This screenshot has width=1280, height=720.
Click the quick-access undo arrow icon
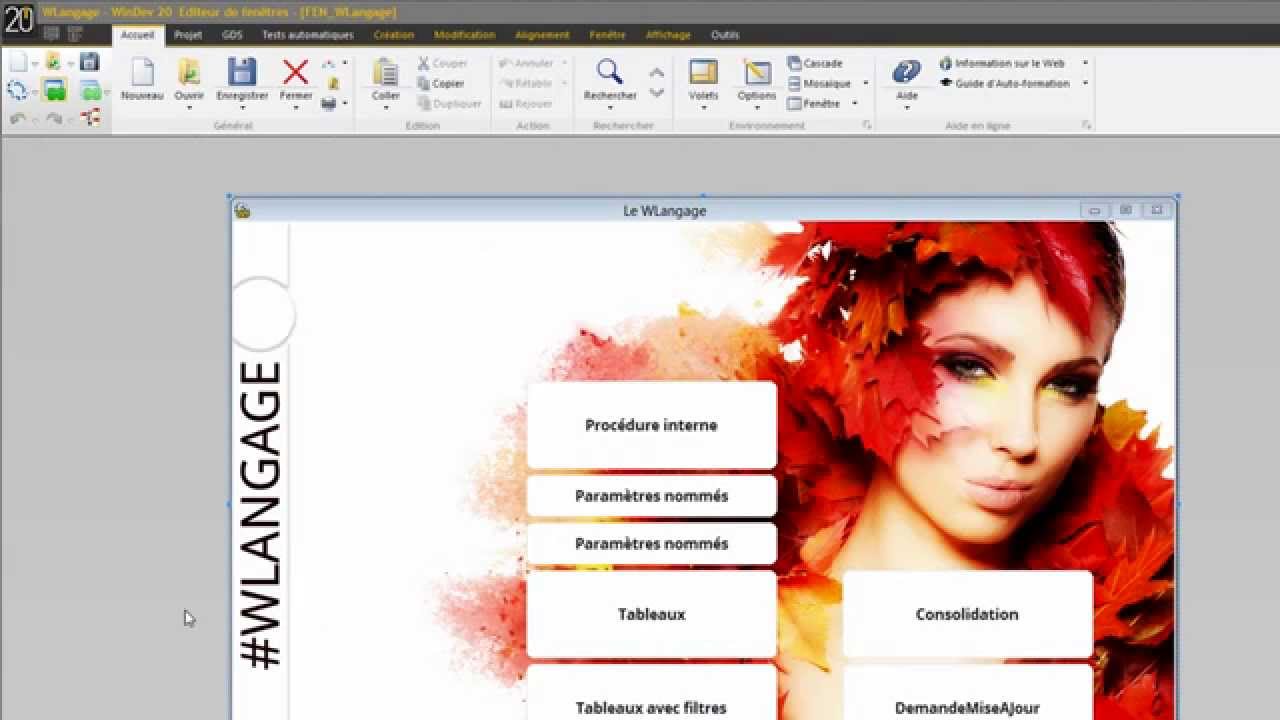[x=18, y=118]
